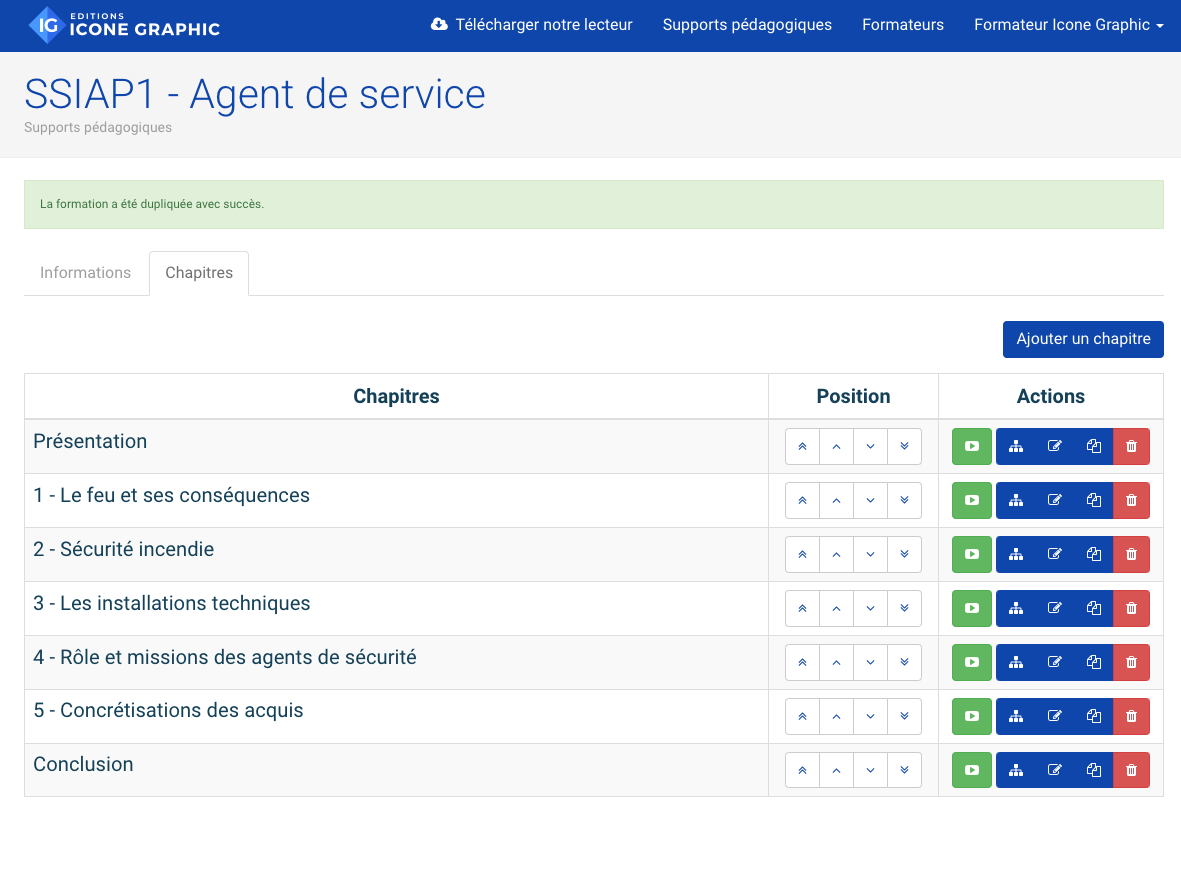The width and height of the screenshot is (1181, 896).
Task: Play the Présentation chapter
Action: tap(972, 446)
